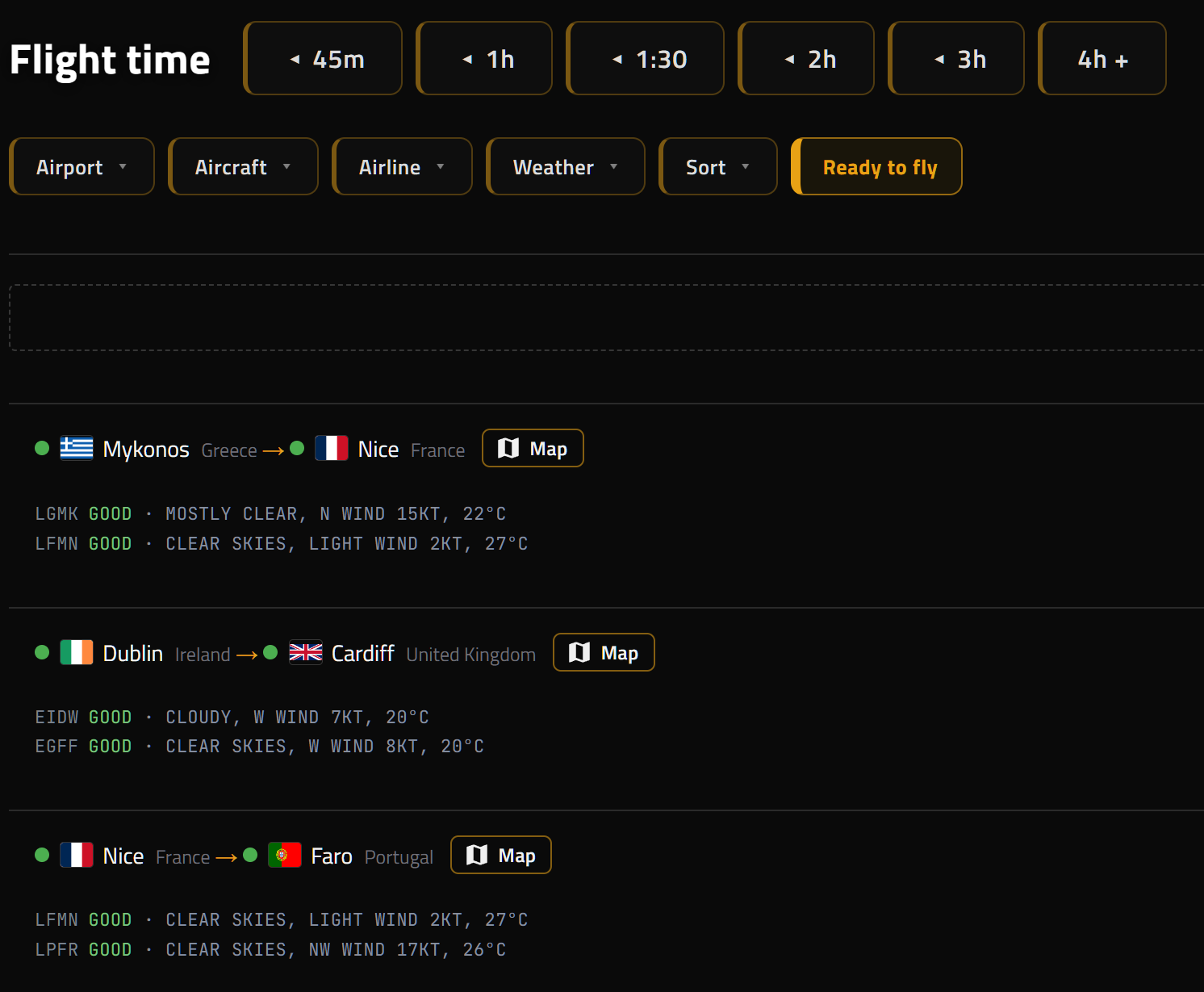1204x992 pixels.
Task: Click green status dot before Cardiff flag
Action: [271, 651]
